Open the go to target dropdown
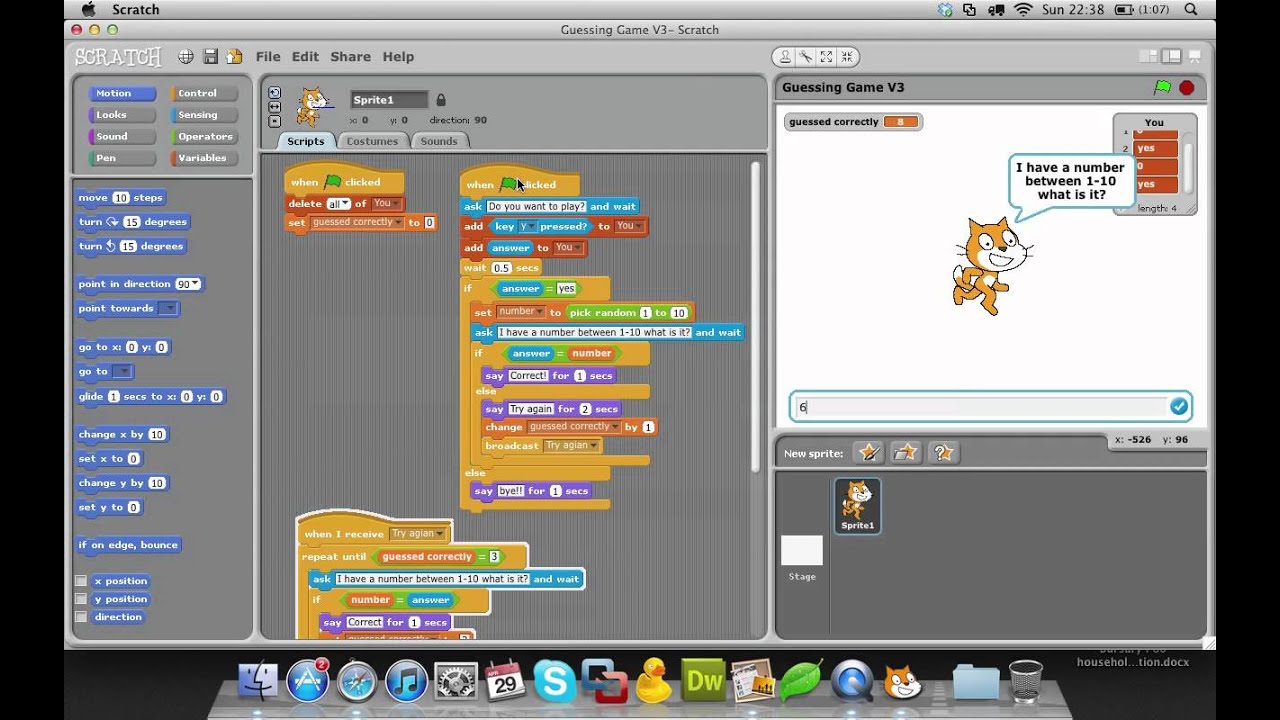1280x720 pixels. tap(122, 371)
